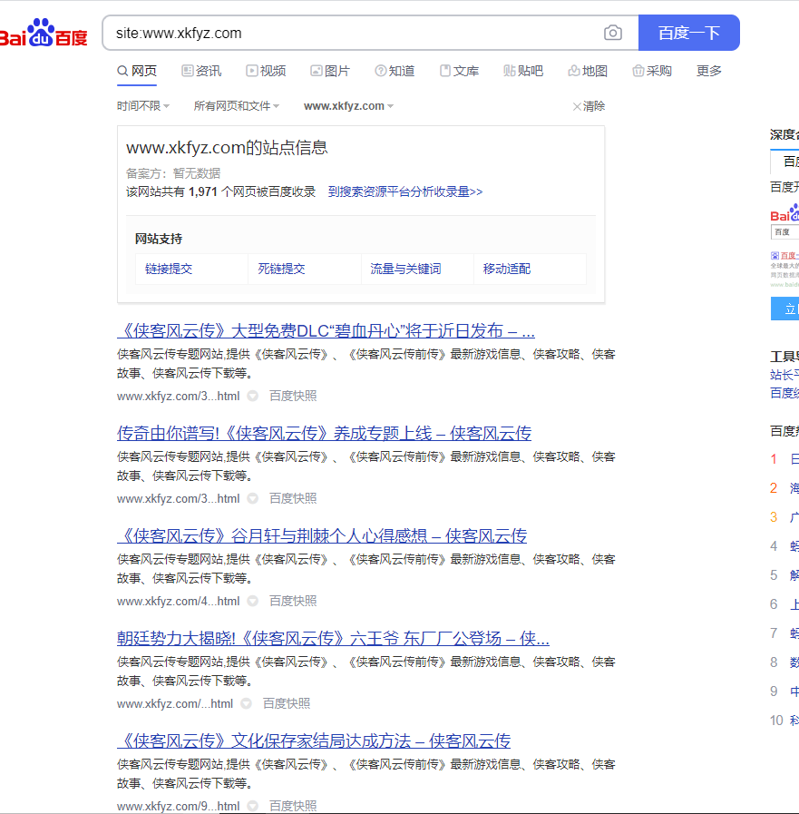Select the 移动适配 mobile adaptation option
This screenshot has width=799, height=814.
tap(507, 269)
